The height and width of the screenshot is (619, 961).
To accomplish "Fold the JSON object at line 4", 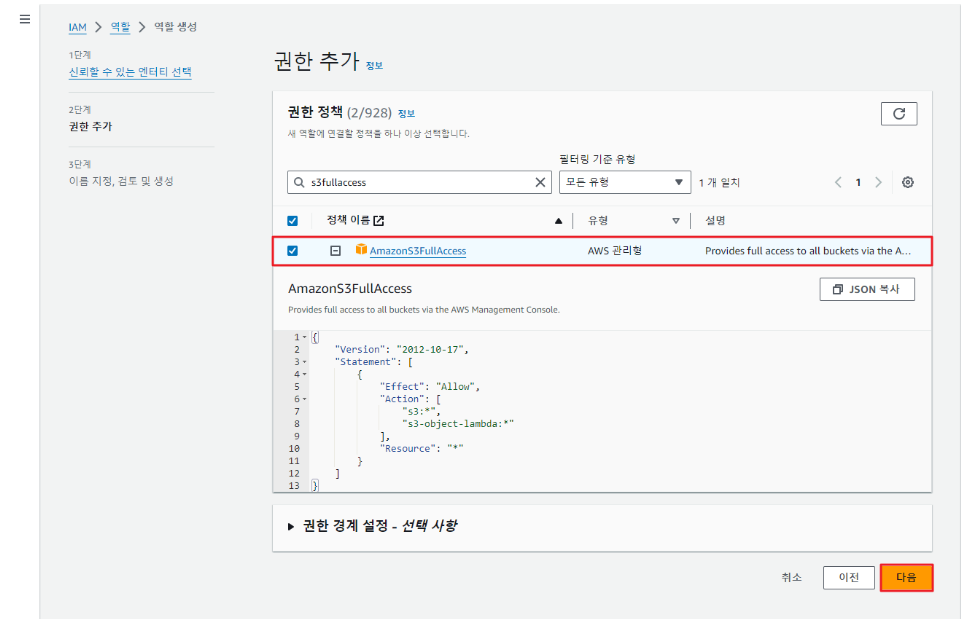I will click(305, 374).
